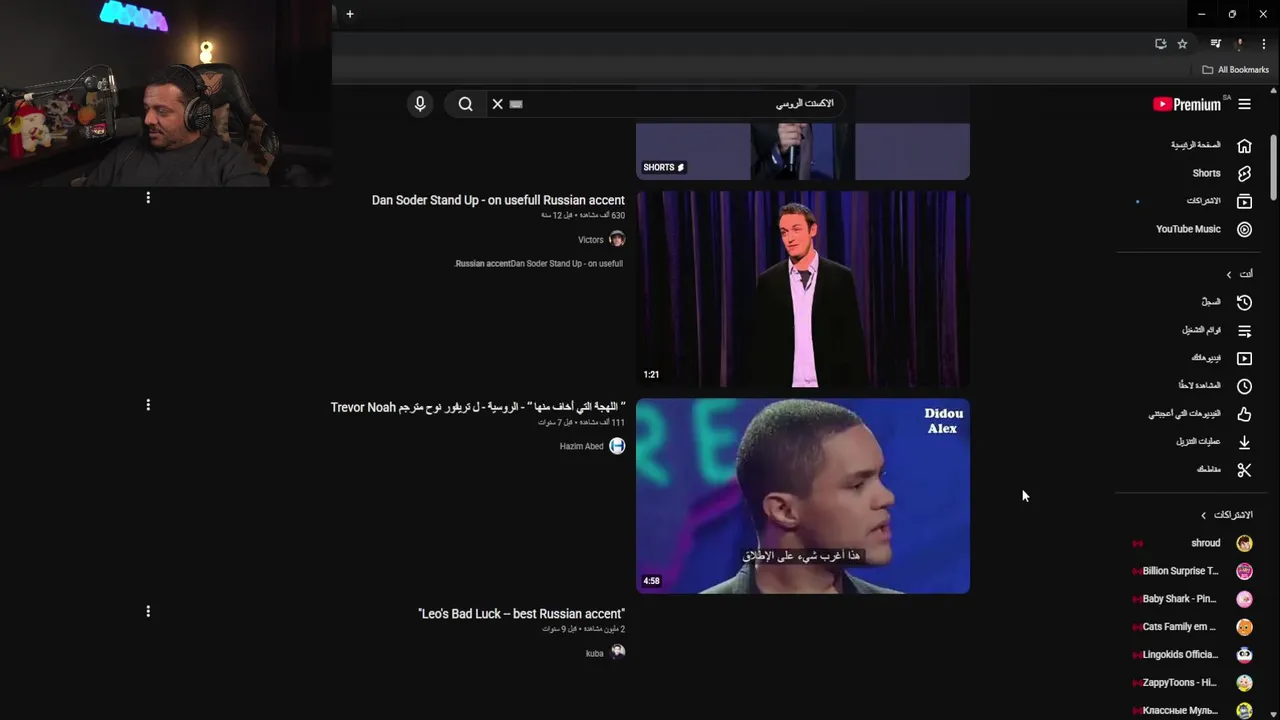The height and width of the screenshot is (720, 1280).
Task: Click Baby Shark channel avatar
Action: [1244, 599]
